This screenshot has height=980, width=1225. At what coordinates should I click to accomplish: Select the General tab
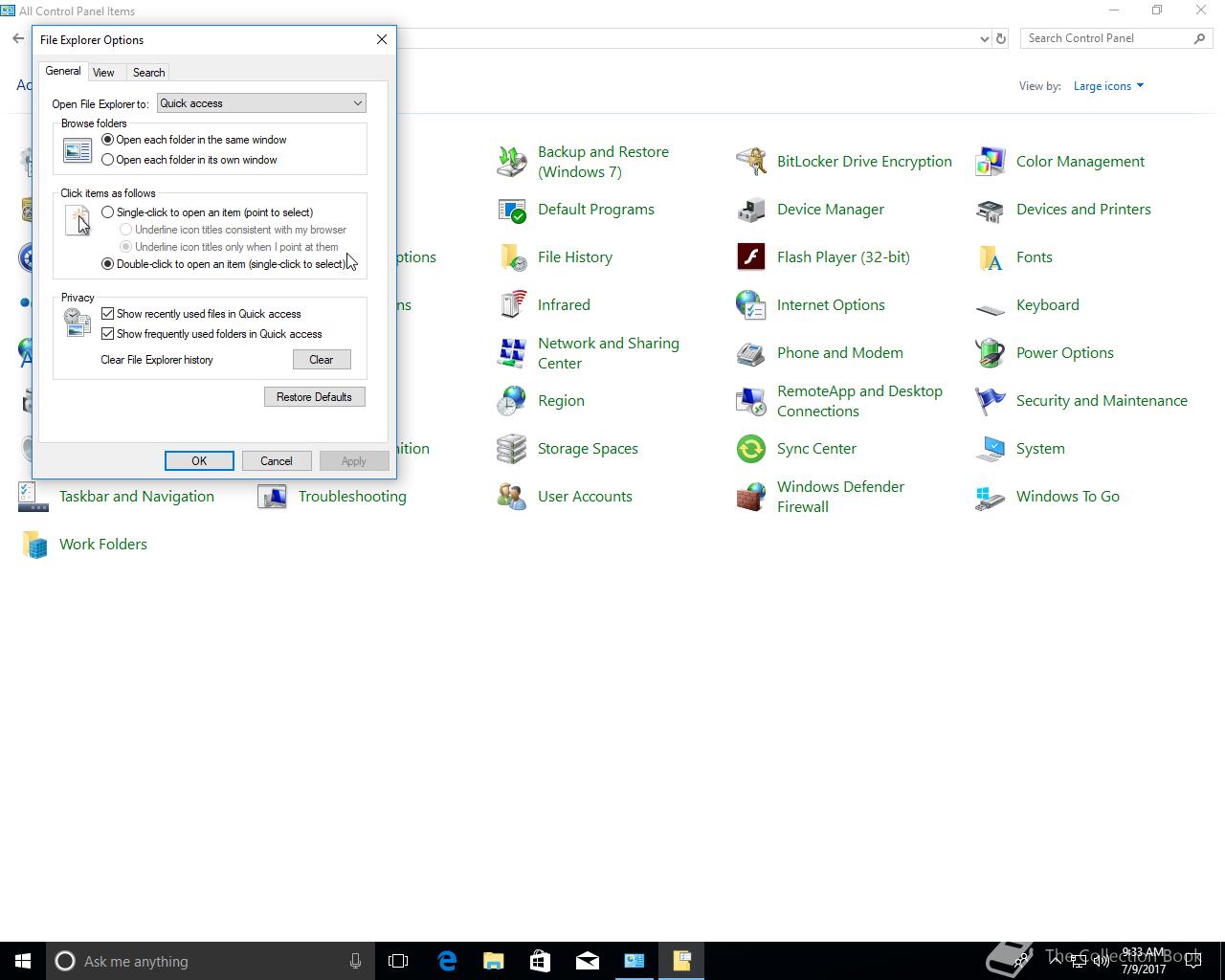[x=63, y=71]
